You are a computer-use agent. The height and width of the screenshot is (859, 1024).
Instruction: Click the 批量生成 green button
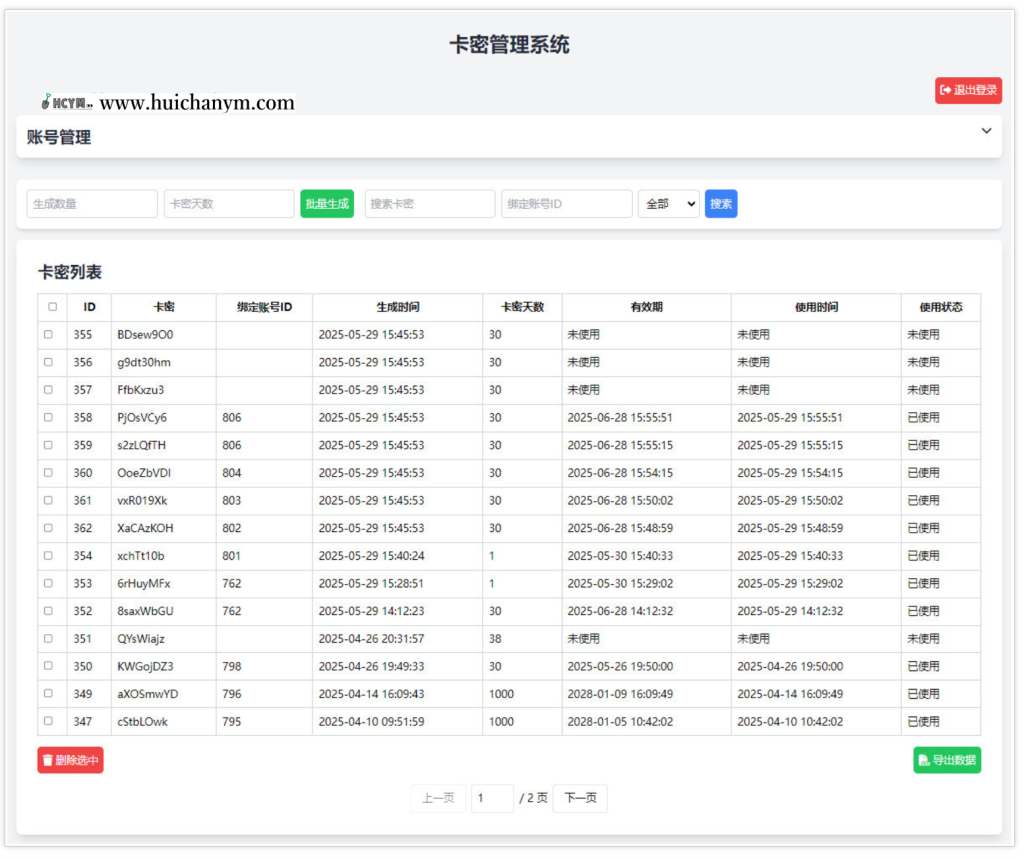tap(326, 203)
